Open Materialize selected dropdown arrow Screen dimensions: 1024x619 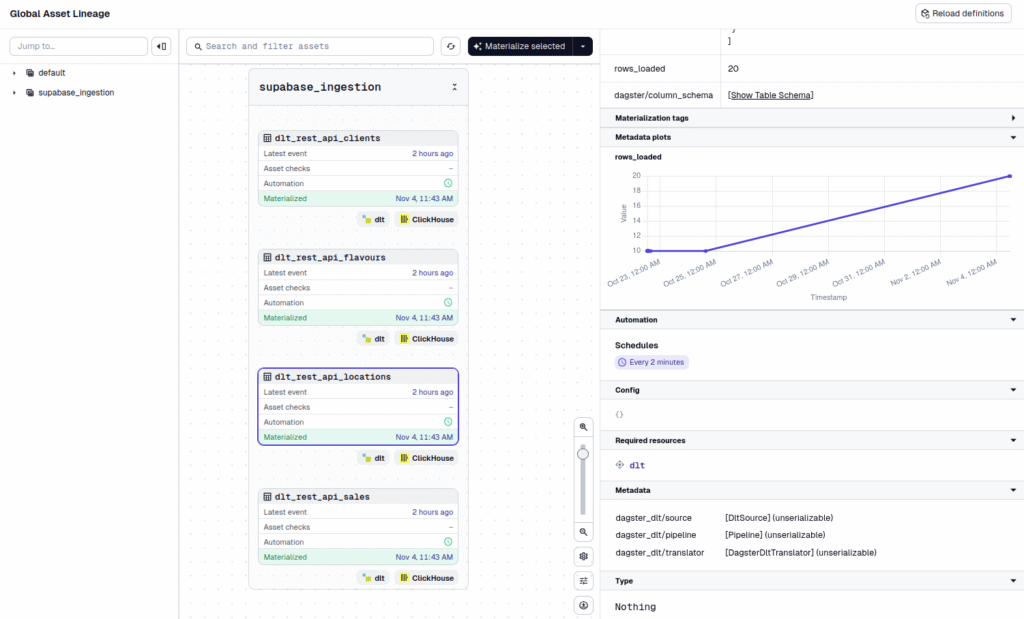click(581, 47)
